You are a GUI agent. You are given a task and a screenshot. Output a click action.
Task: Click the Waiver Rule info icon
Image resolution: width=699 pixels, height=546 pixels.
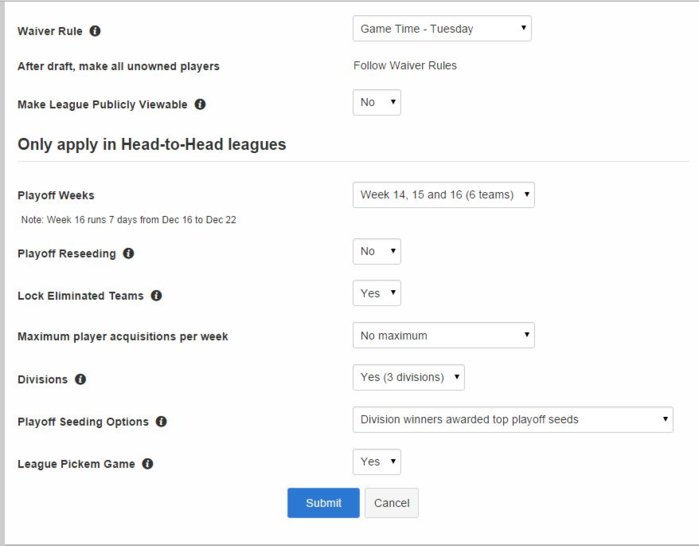95,31
